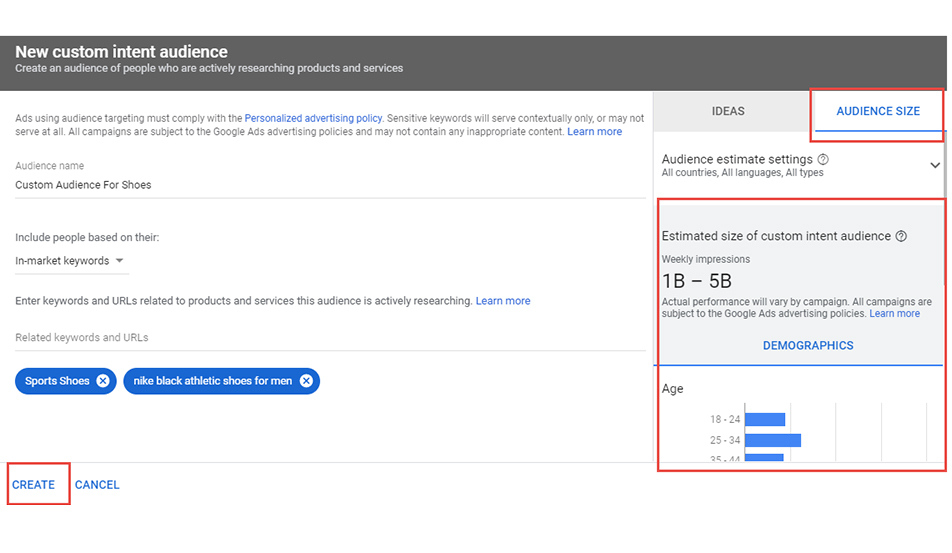Edit the Audience name field
Viewport: 952px width, 553px height.
tap(330, 185)
